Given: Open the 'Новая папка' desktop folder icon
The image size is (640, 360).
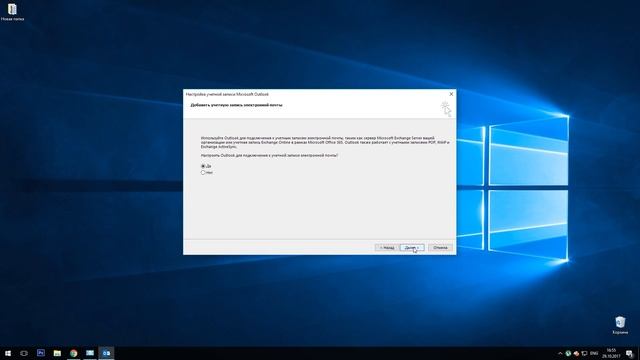Looking at the screenshot, I should click(12, 12).
